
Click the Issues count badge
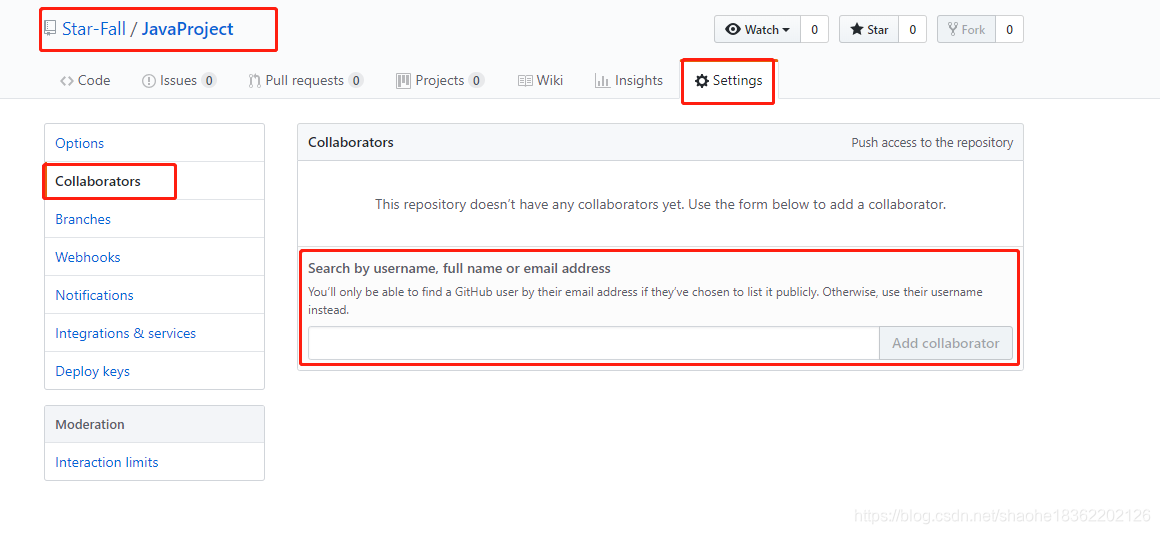tap(209, 81)
